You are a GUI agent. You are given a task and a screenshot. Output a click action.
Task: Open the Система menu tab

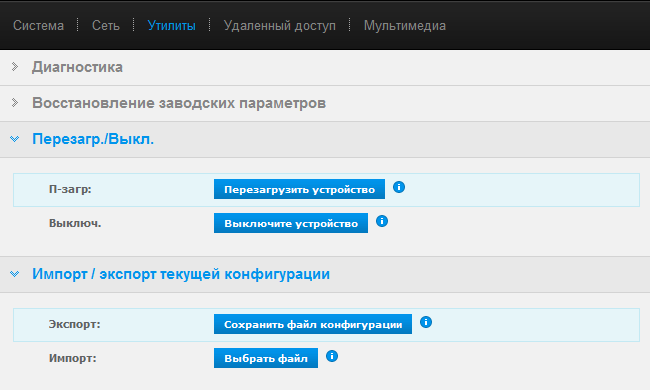click(39, 26)
